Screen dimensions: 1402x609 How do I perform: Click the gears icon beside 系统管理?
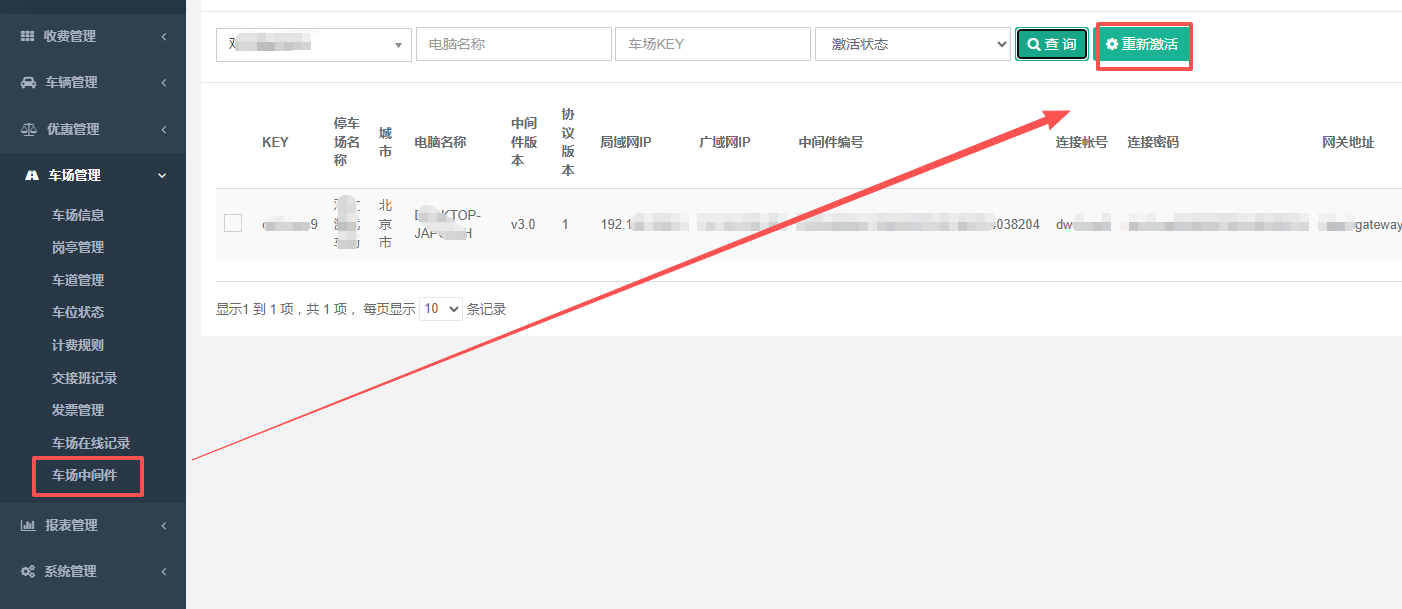pyautogui.click(x=28, y=572)
